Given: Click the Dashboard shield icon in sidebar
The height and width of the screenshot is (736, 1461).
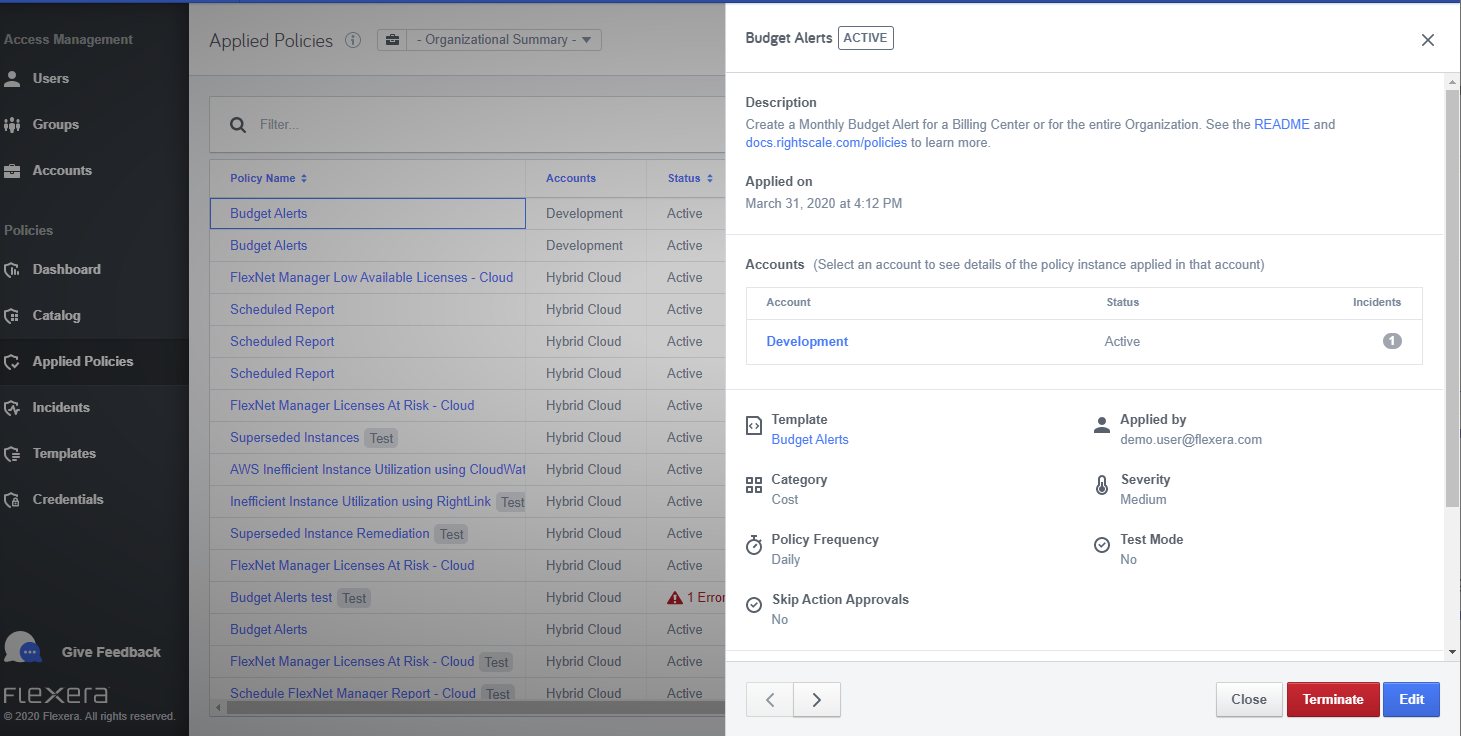Looking at the screenshot, I should click(x=12, y=269).
